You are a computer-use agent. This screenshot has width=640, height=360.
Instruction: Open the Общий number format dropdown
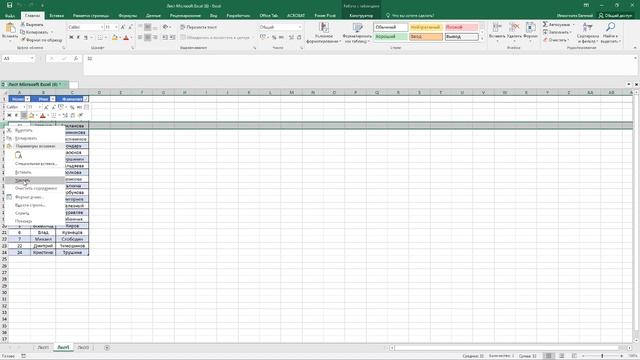coord(300,27)
